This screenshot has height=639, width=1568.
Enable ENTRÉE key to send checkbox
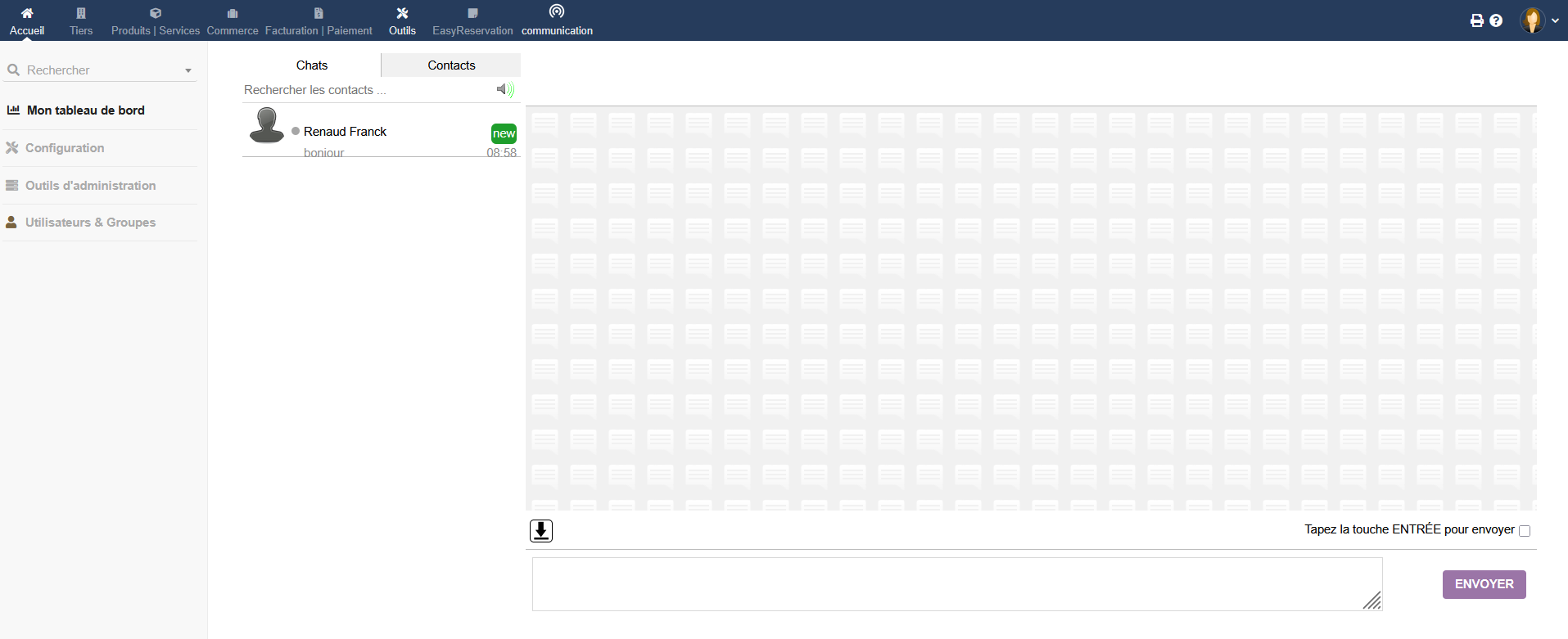(1525, 531)
